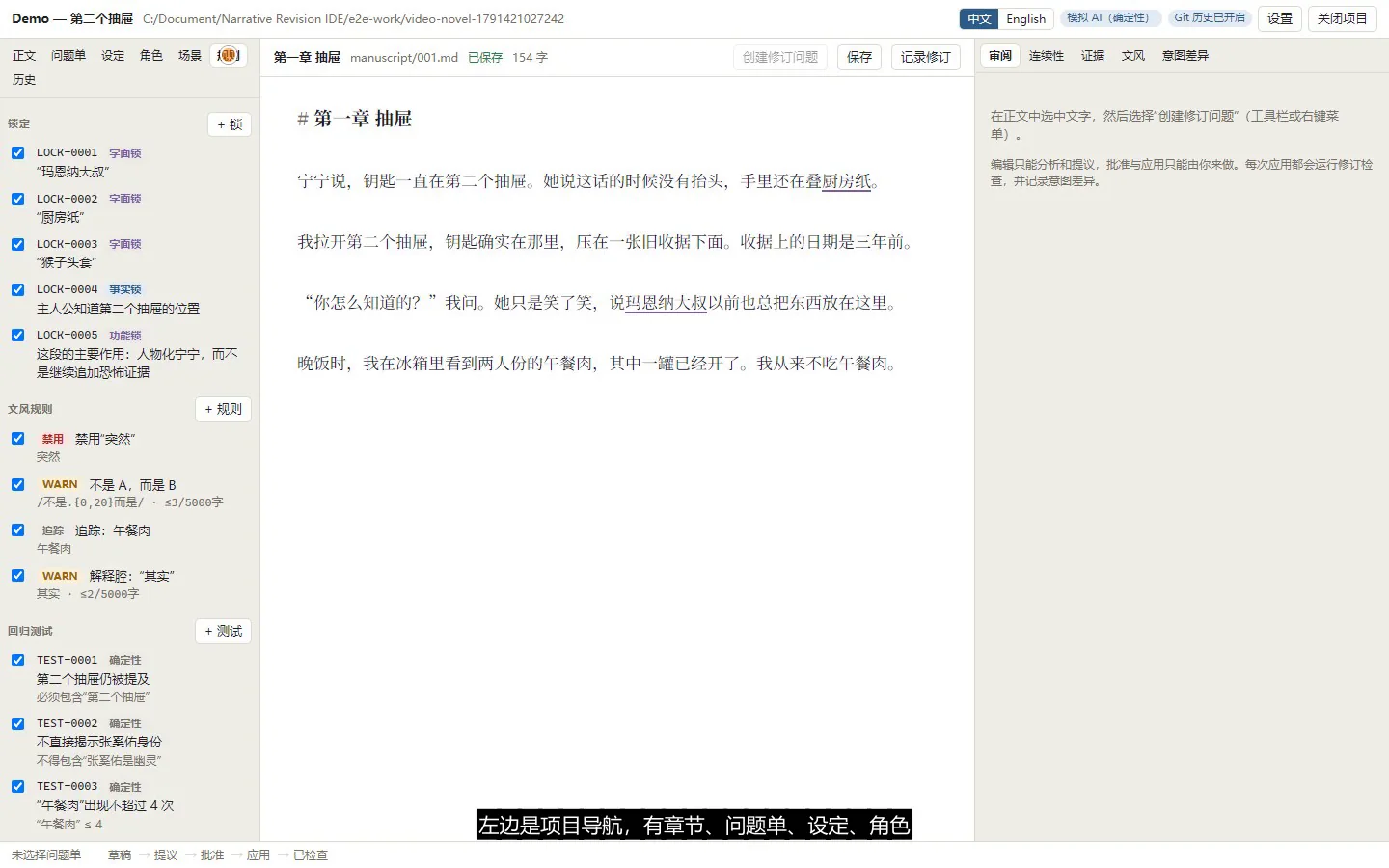This screenshot has width=1389, height=868.
Task: Click the "+ 规则" button
Action: [223, 409]
